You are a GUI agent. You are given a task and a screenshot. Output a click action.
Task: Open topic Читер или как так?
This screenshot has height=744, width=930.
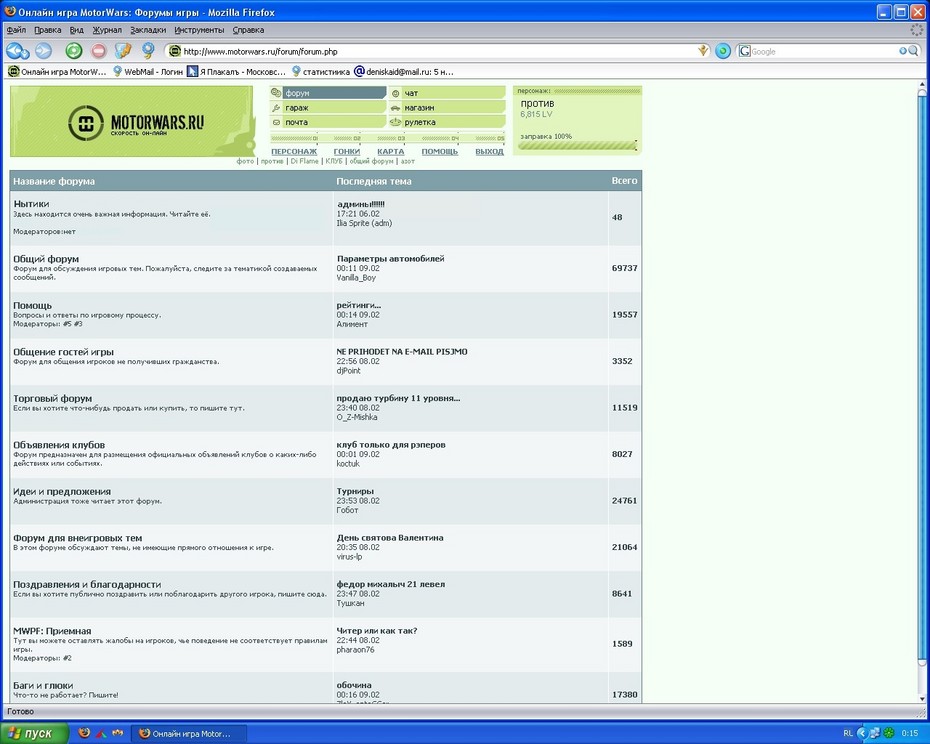377,631
